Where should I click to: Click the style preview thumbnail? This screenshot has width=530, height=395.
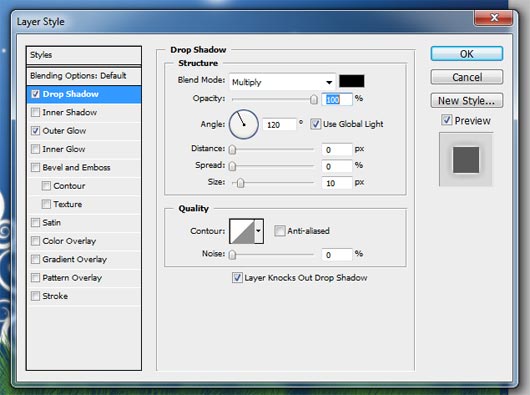pos(466,159)
